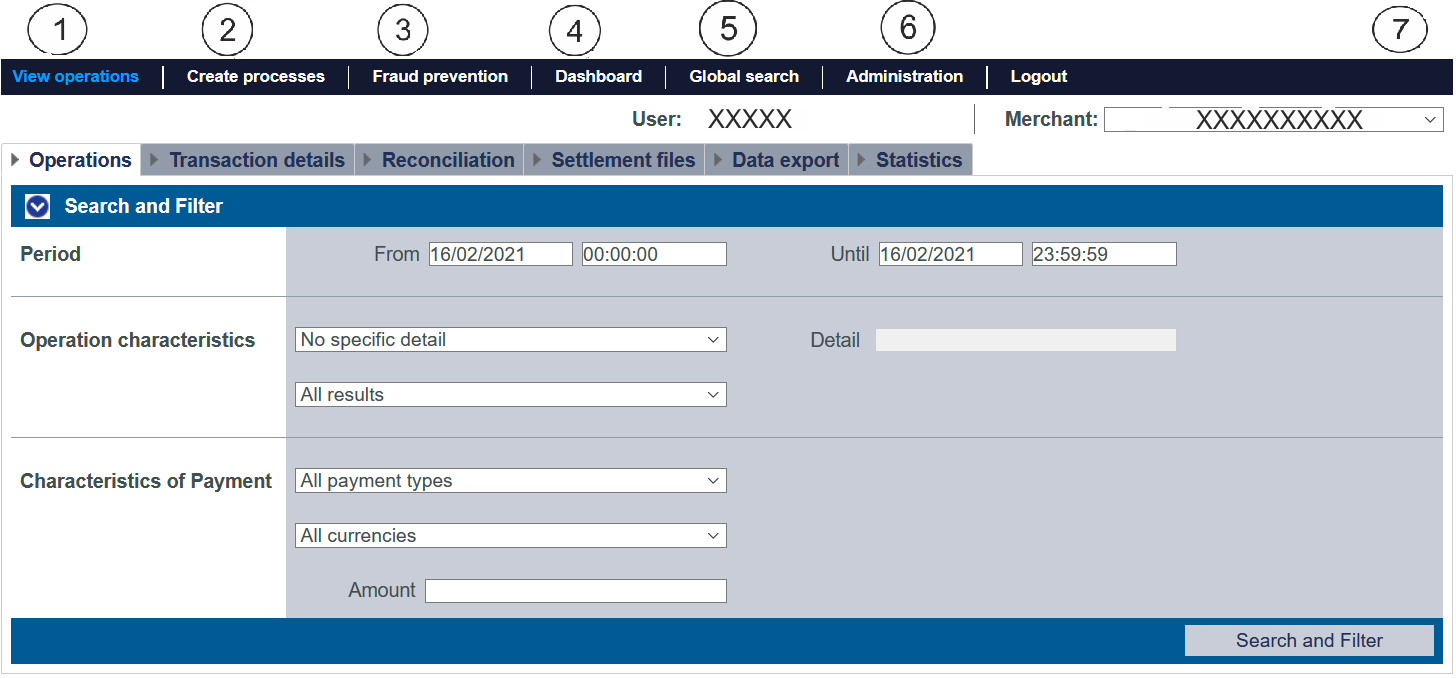This screenshot has width=1456, height=678.
Task: Open the All currencies dropdown
Action: 511,536
